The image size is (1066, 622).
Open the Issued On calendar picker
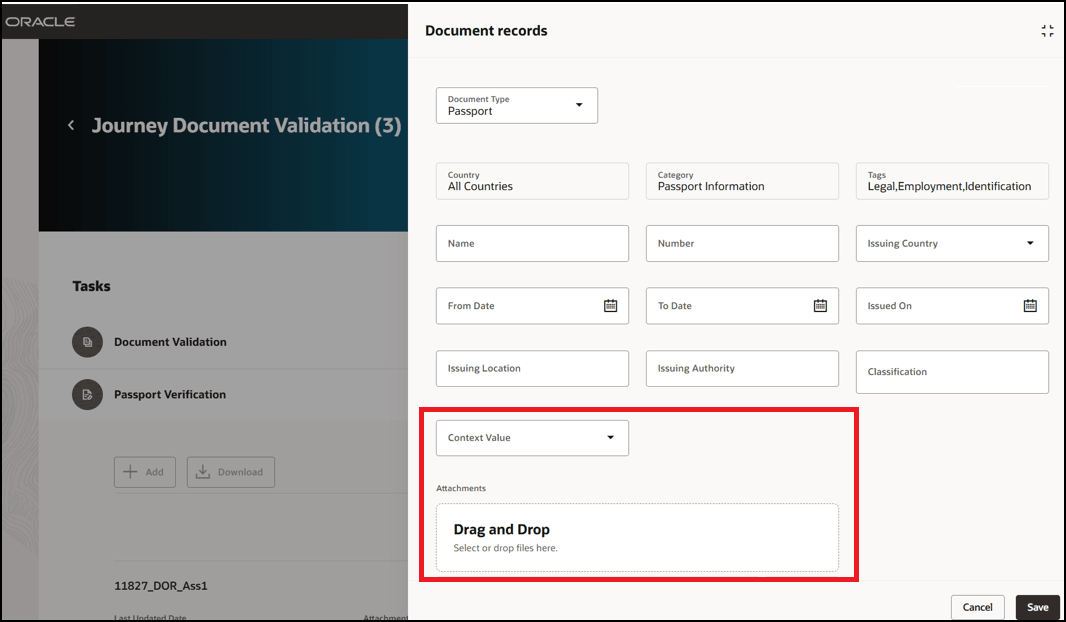pos(1031,306)
